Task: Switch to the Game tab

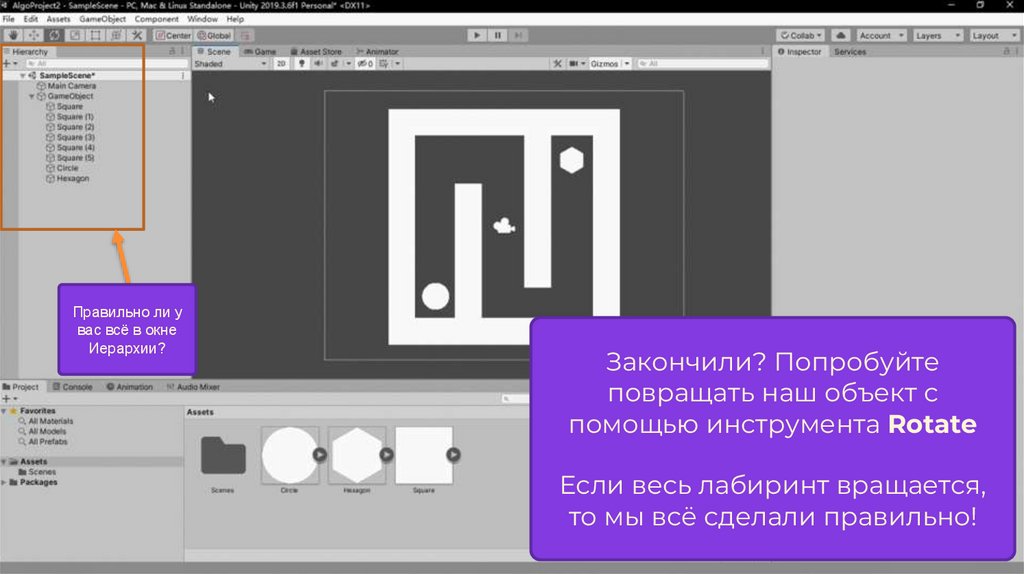Action: coord(260,52)
